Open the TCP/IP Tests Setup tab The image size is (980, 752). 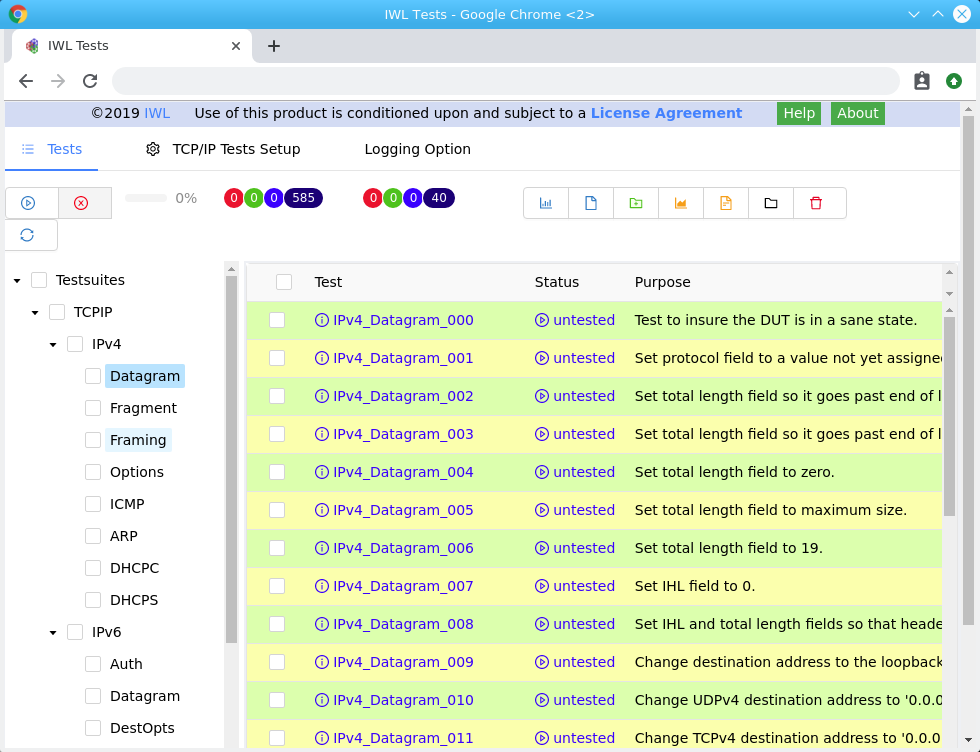(x=237, y=148)
